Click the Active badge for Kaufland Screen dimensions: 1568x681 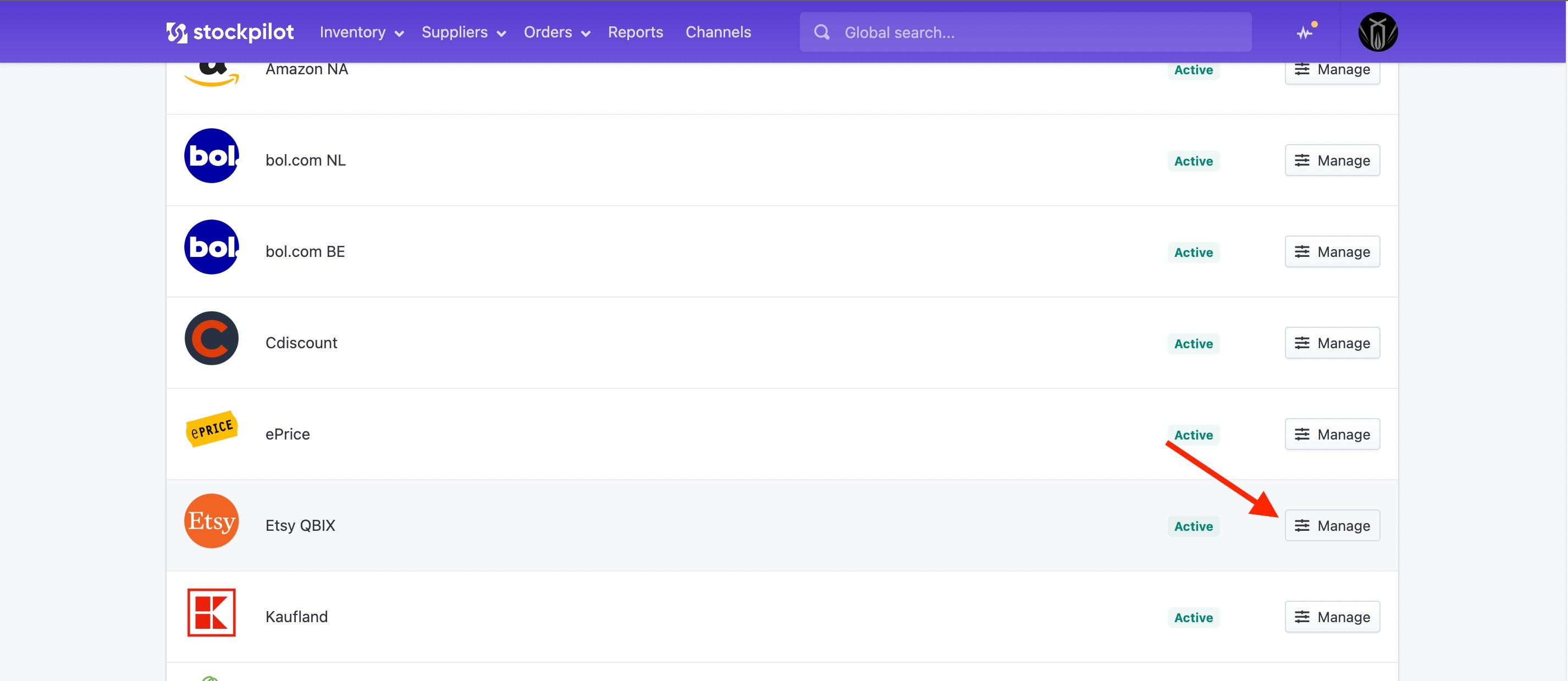pyautogui.click(x=1193, y=618)
